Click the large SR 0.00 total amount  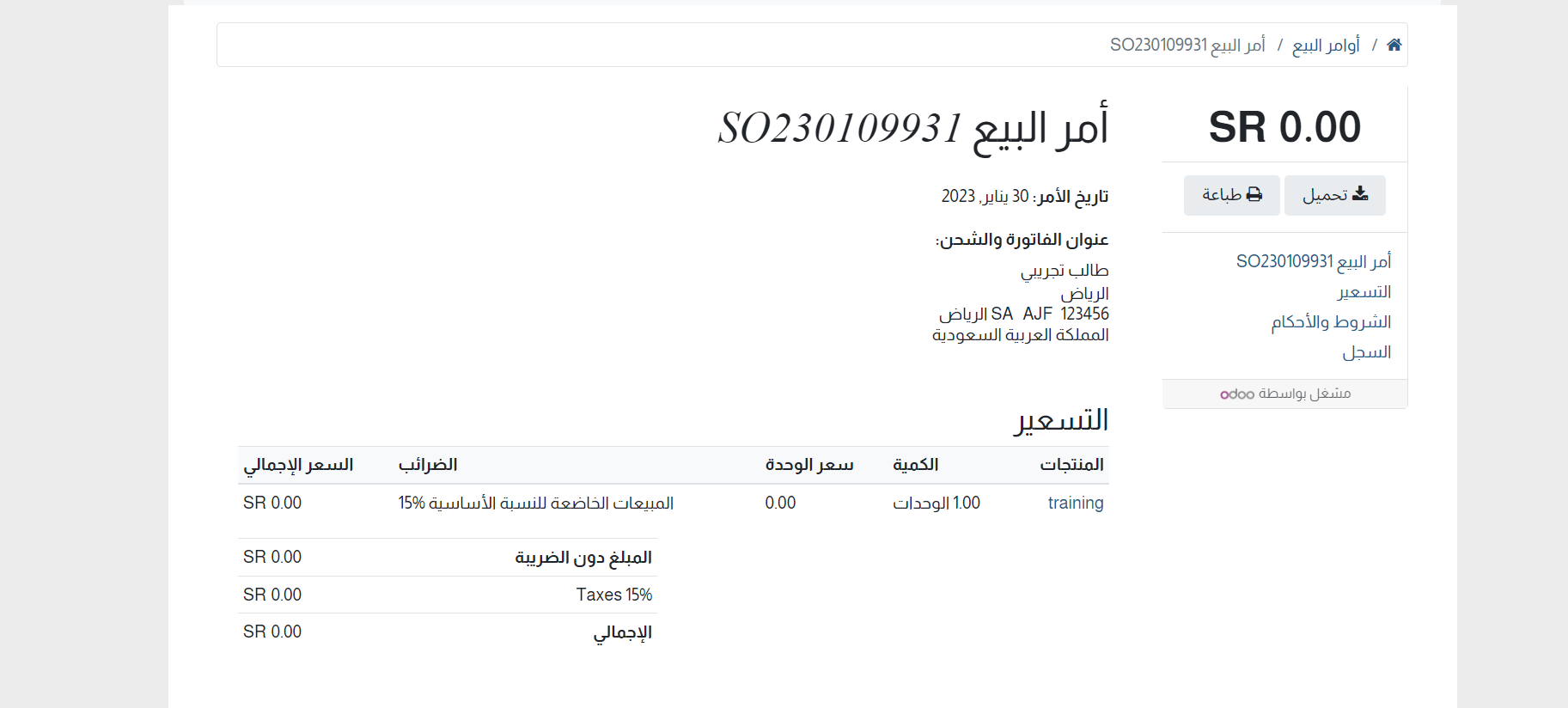coord(1284,127)
